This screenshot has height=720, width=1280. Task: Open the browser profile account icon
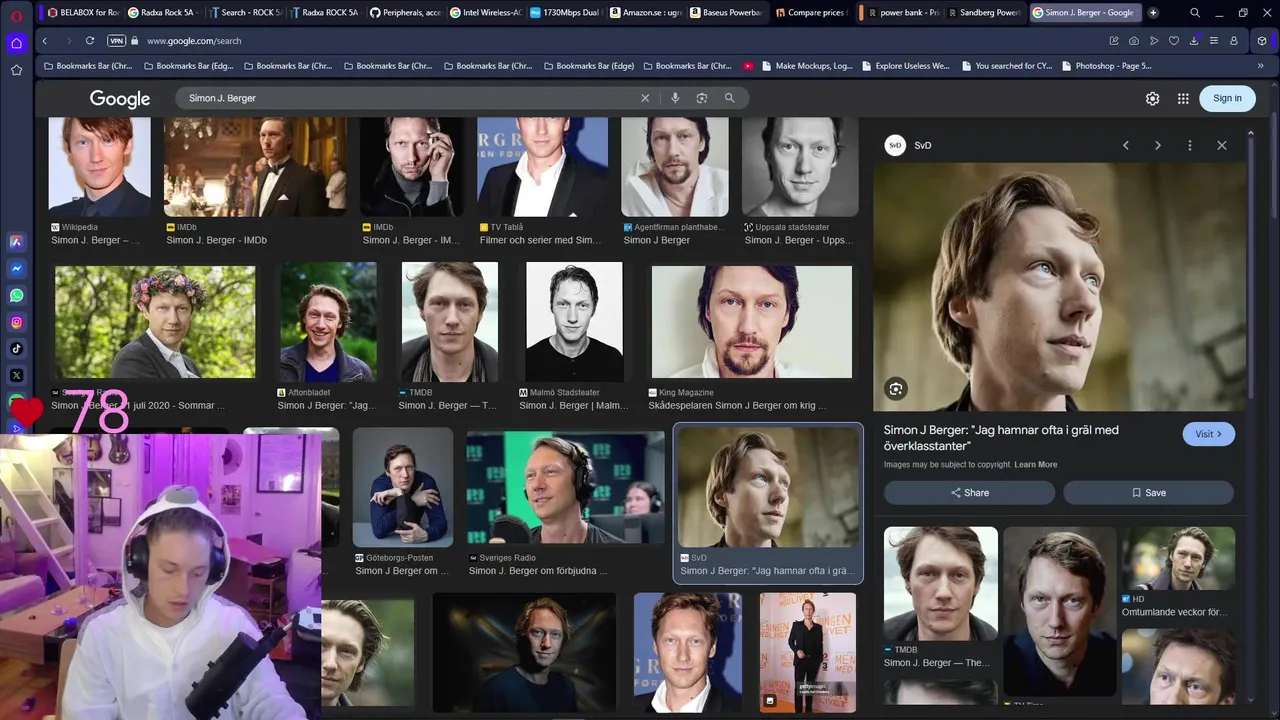tap(1234, 41)
